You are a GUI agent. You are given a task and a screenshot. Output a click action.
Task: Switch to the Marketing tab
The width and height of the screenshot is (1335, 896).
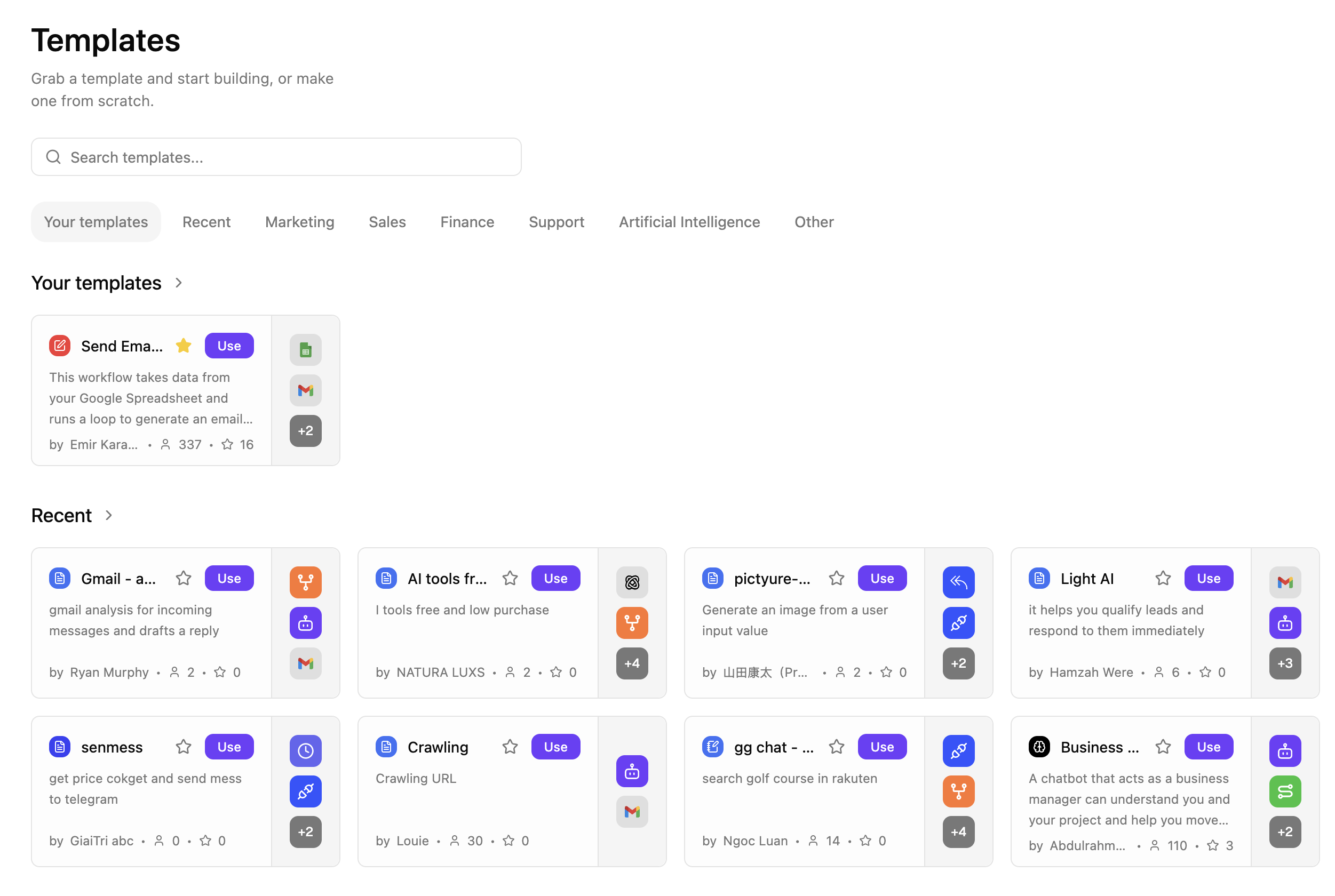point(299,222)
